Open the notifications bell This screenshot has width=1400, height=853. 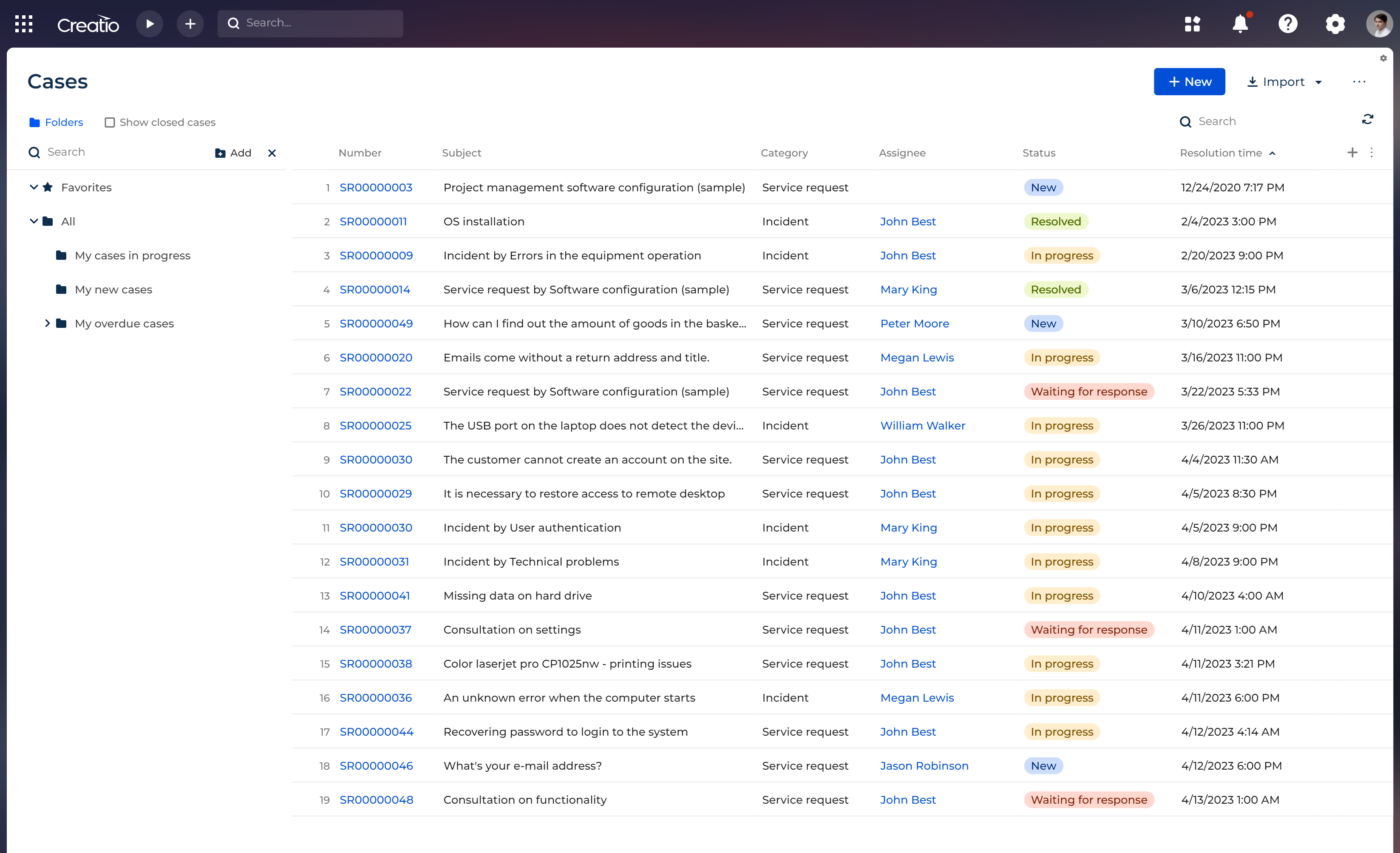coord(1240,23)
